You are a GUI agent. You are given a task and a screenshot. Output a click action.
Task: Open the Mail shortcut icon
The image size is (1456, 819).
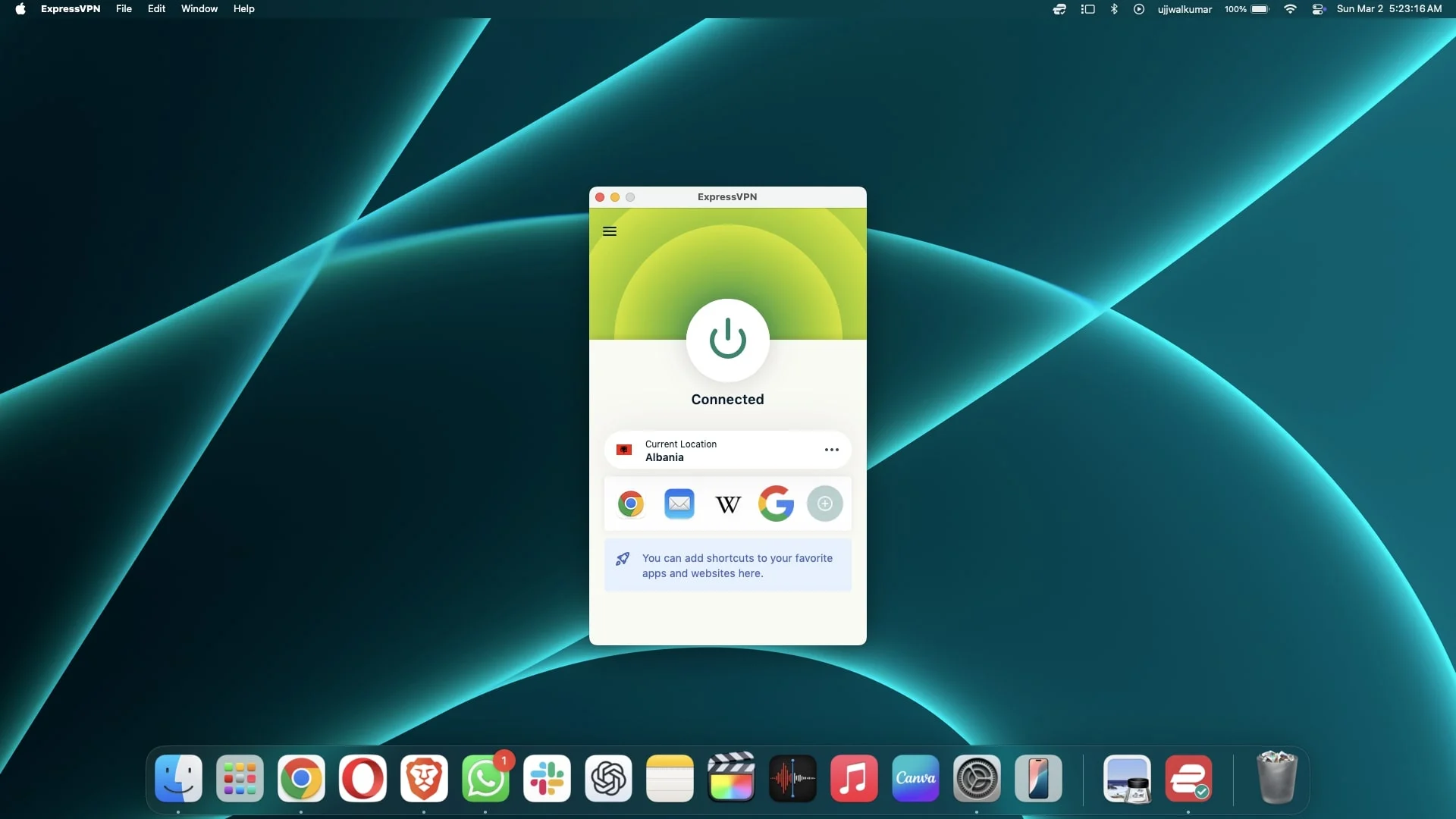coord(679,504)
